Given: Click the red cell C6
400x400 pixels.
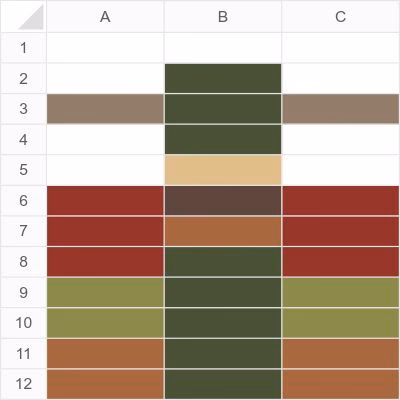Looking at the screenshot, I should 340,201.
